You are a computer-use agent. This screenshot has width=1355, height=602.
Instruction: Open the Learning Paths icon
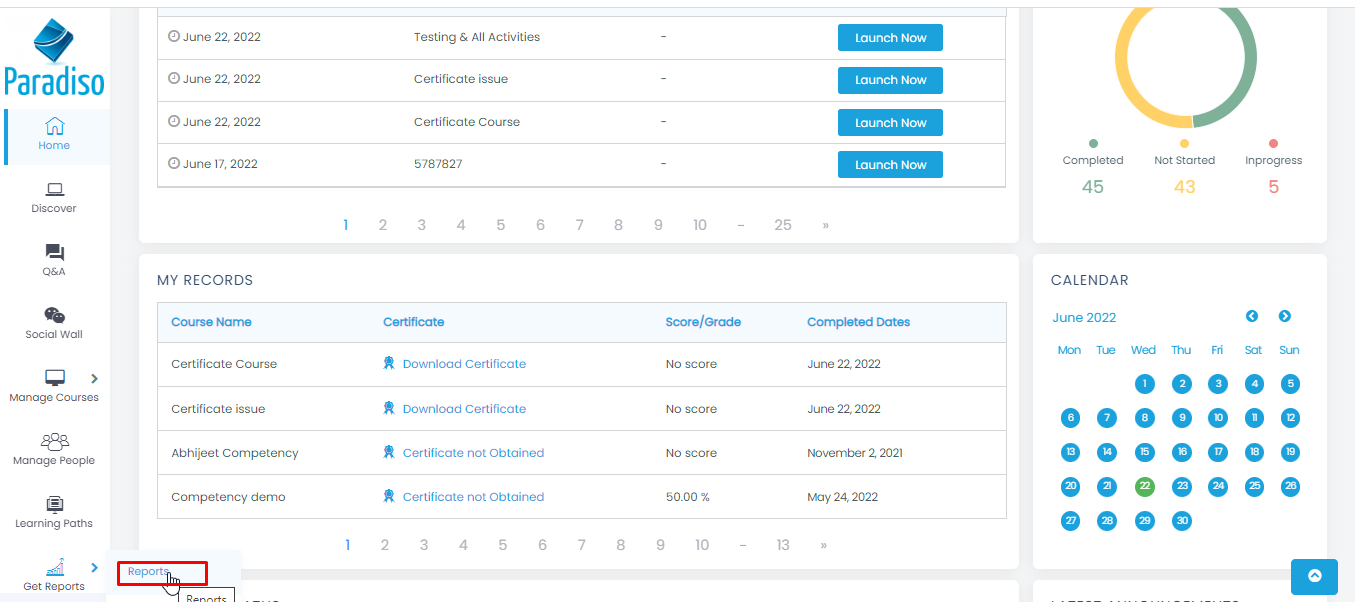(x=55, y=504)
